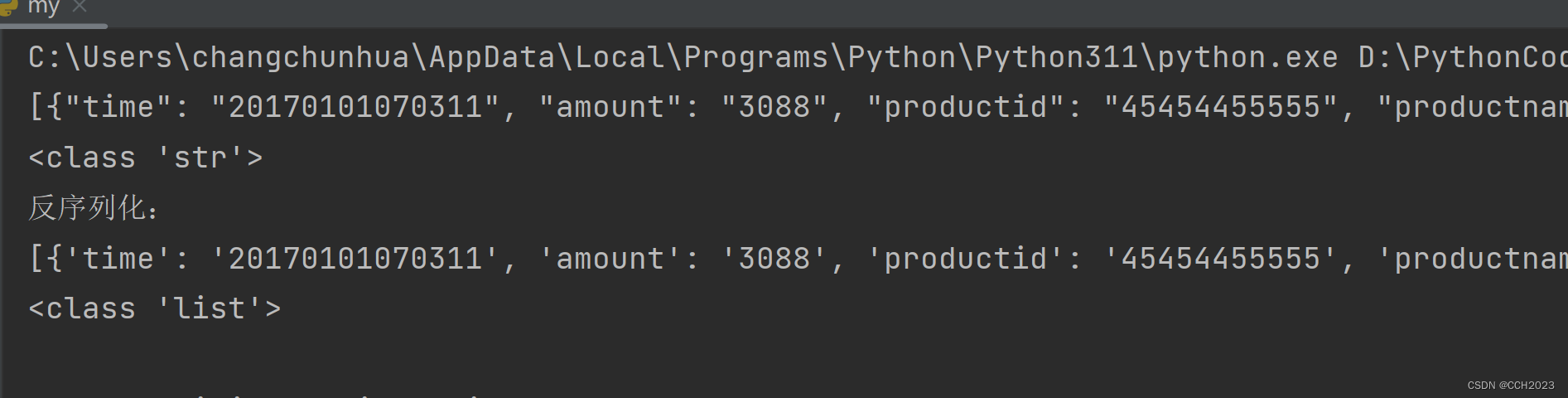The height and width of the screenshot is (398, 1568).
Task: Close the my run tab
Action: (80, 7)
